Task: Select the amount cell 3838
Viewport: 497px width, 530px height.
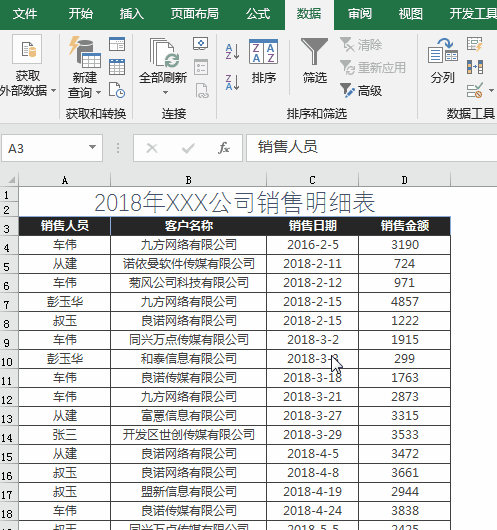Action: [x=404, y=511]
